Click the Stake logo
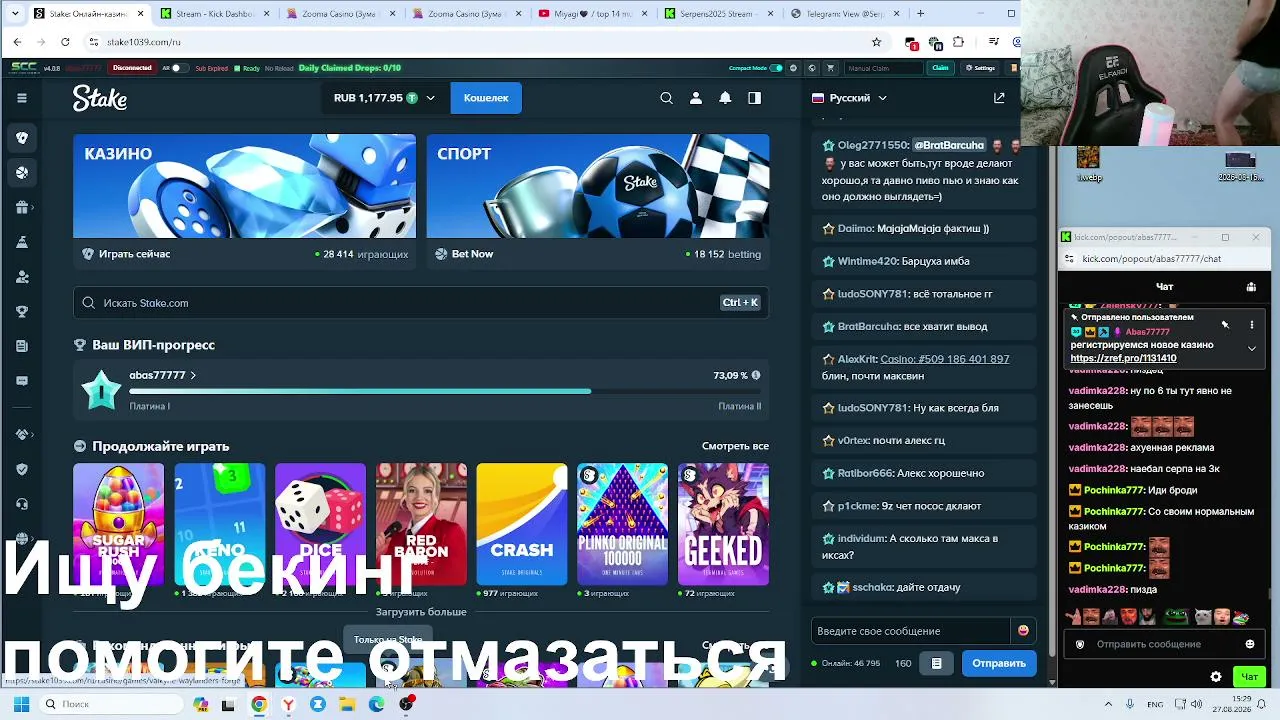Image resolution: width=1280 pixels, height=720 pixels. point(99,98)
